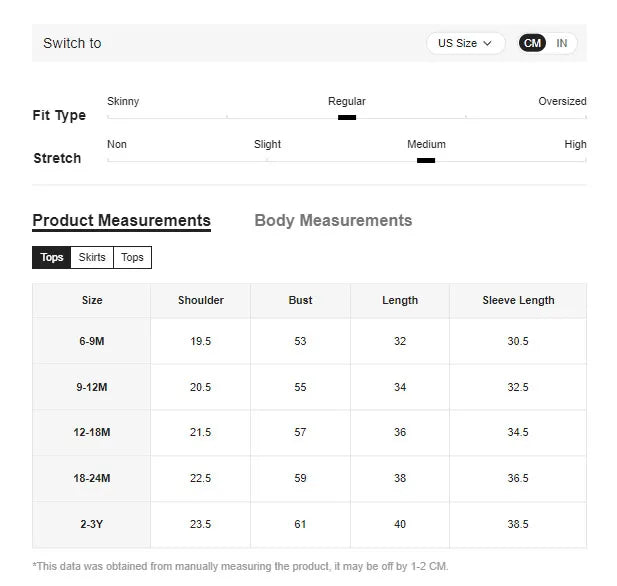Open the Product Measurements tab
Screen dimensions: 617x586
pyautogui.click(x=121, y=221)
